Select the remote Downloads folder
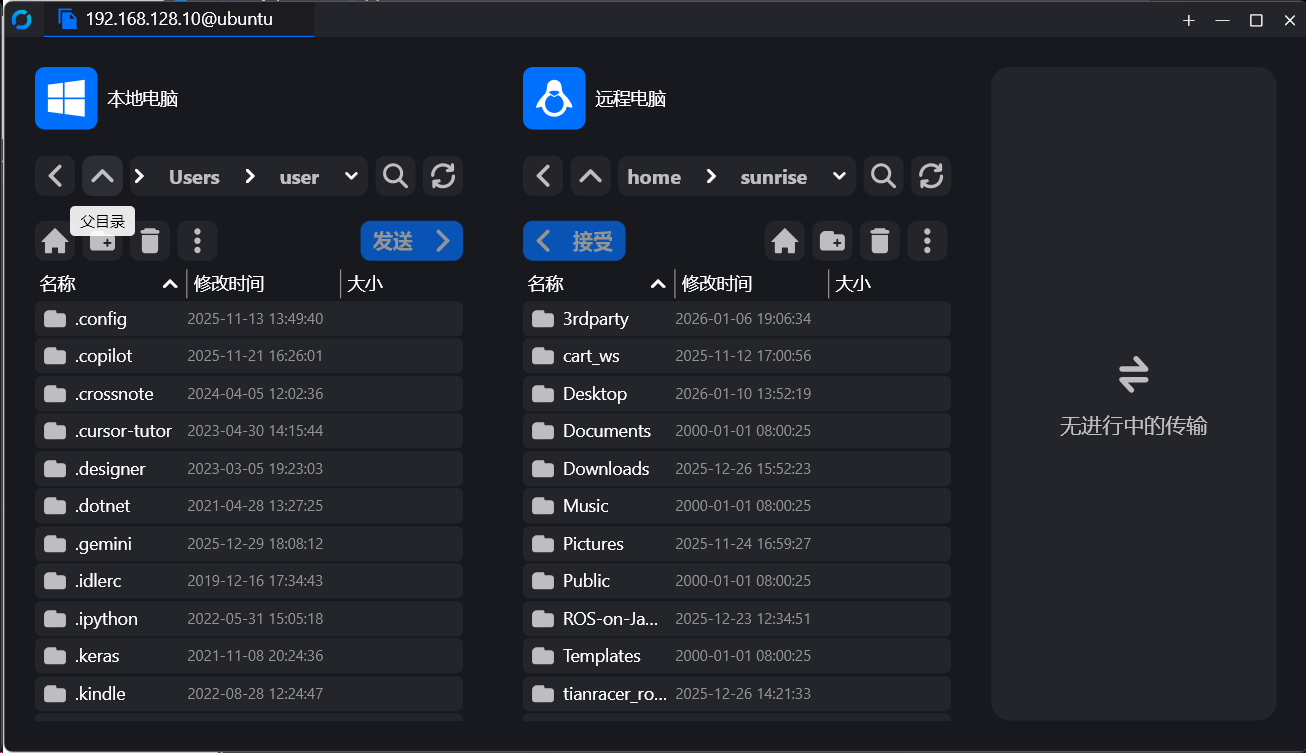The image size is (1306, 753). [606, 469]
